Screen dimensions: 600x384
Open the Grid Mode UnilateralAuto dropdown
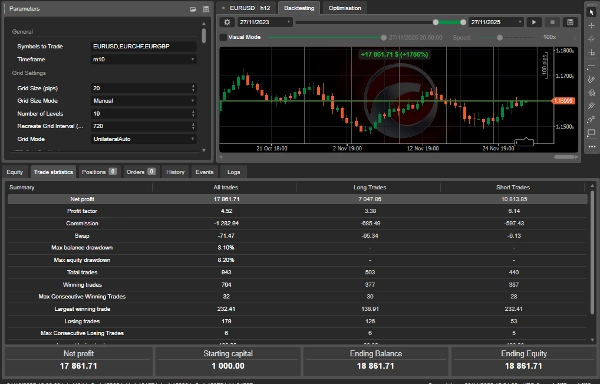tap(143, 139)
